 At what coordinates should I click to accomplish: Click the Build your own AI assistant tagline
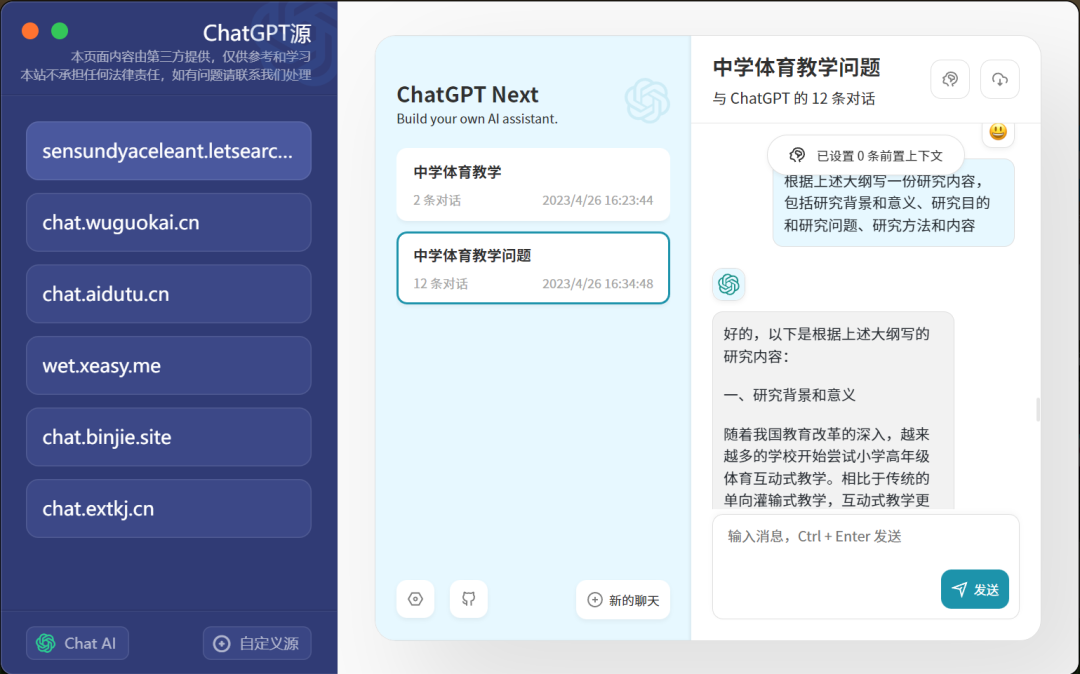click(x=477, y=119)
